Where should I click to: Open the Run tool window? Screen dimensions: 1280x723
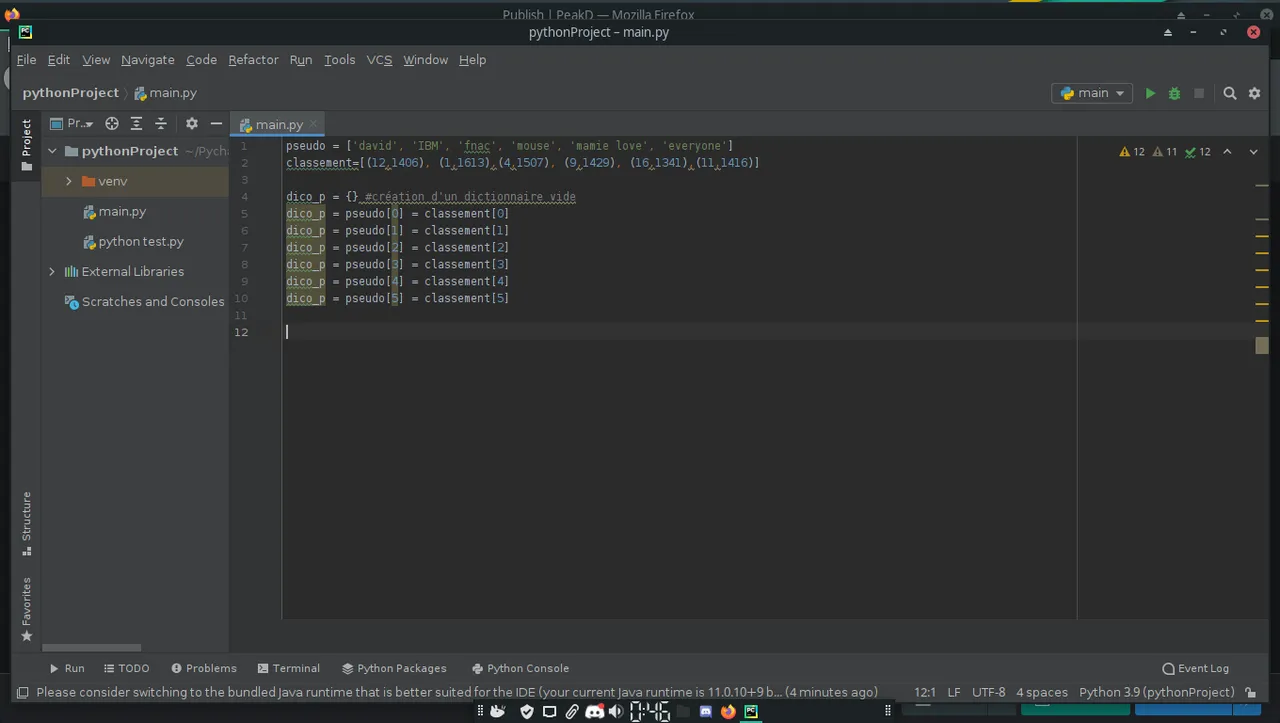point(67,668)
